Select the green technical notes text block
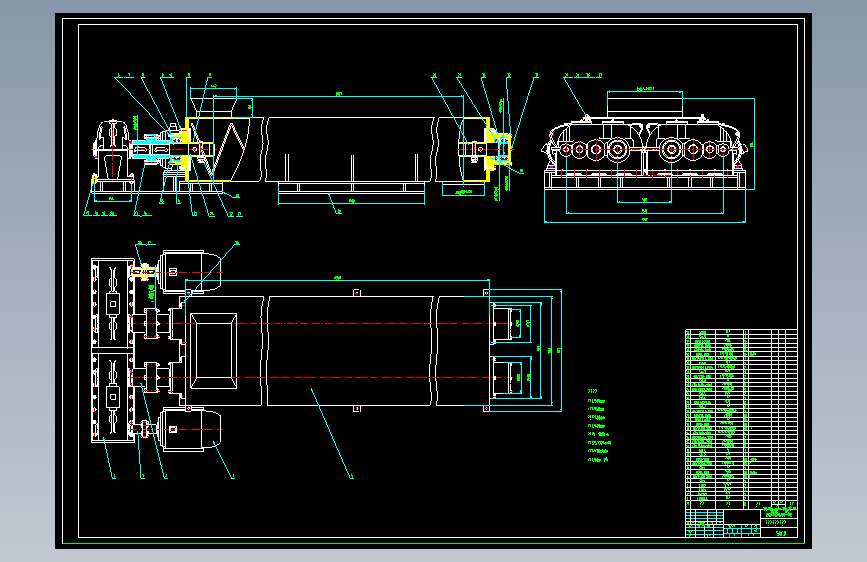867x562 pixels. (599, 425)
